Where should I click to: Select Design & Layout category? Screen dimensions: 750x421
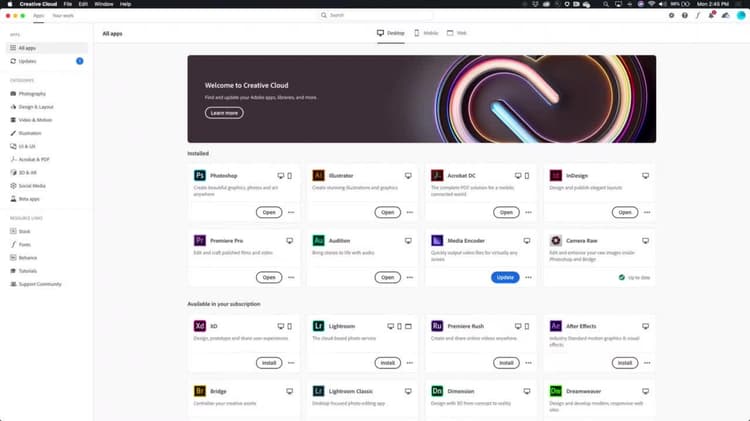pos(32,107)
